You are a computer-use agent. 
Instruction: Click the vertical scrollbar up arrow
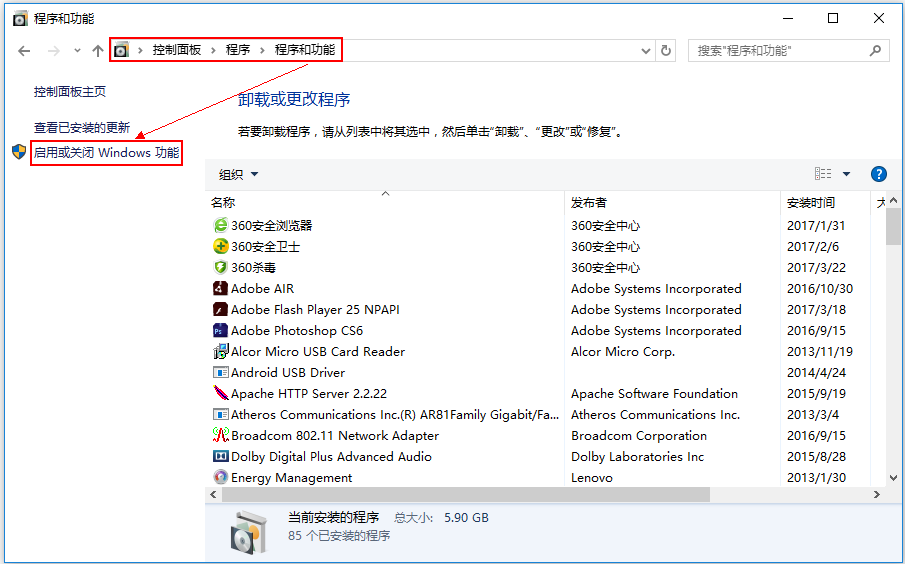coord(893,200)
